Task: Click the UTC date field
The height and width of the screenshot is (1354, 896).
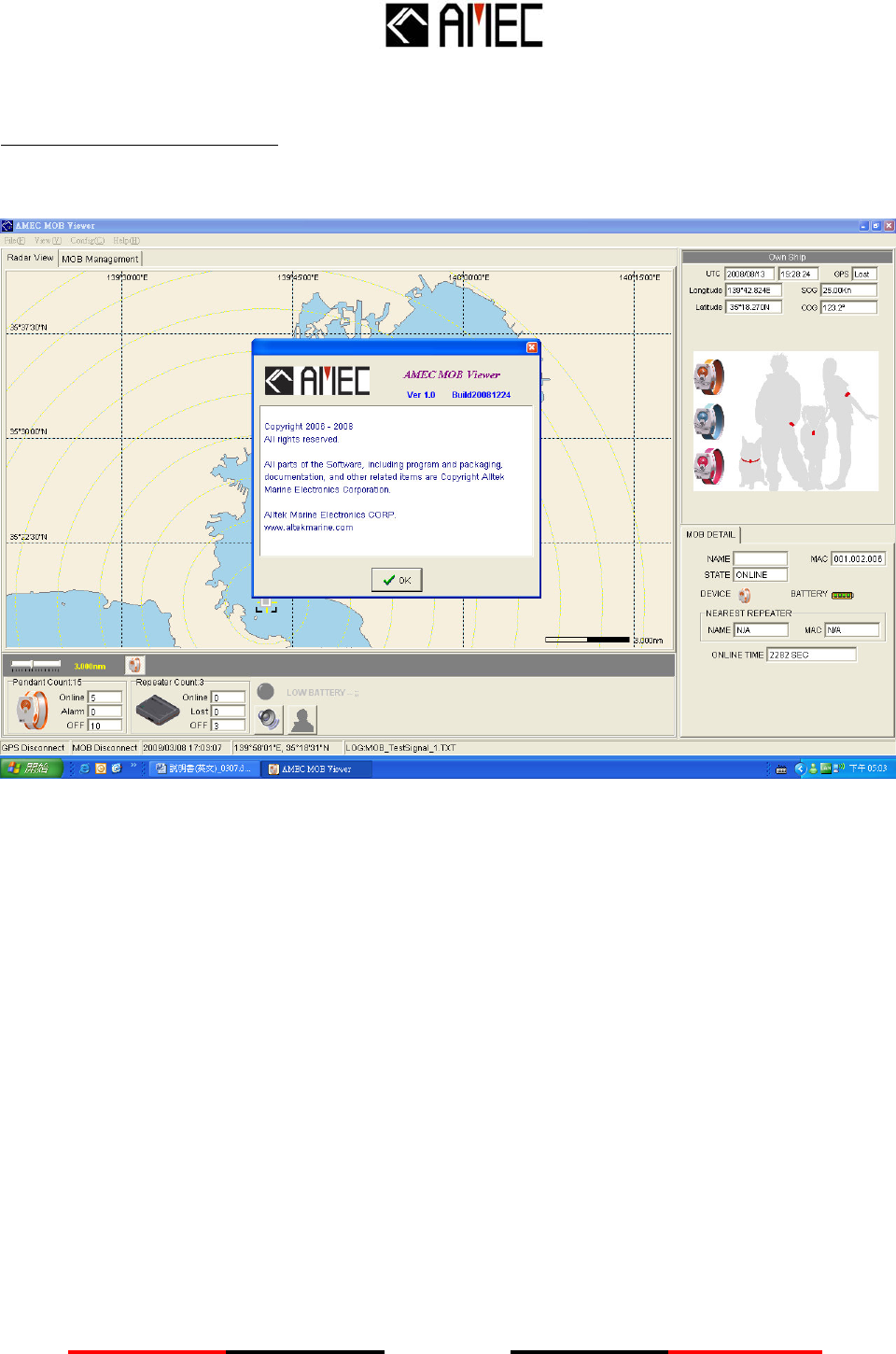Action: (x=749, y=275)
